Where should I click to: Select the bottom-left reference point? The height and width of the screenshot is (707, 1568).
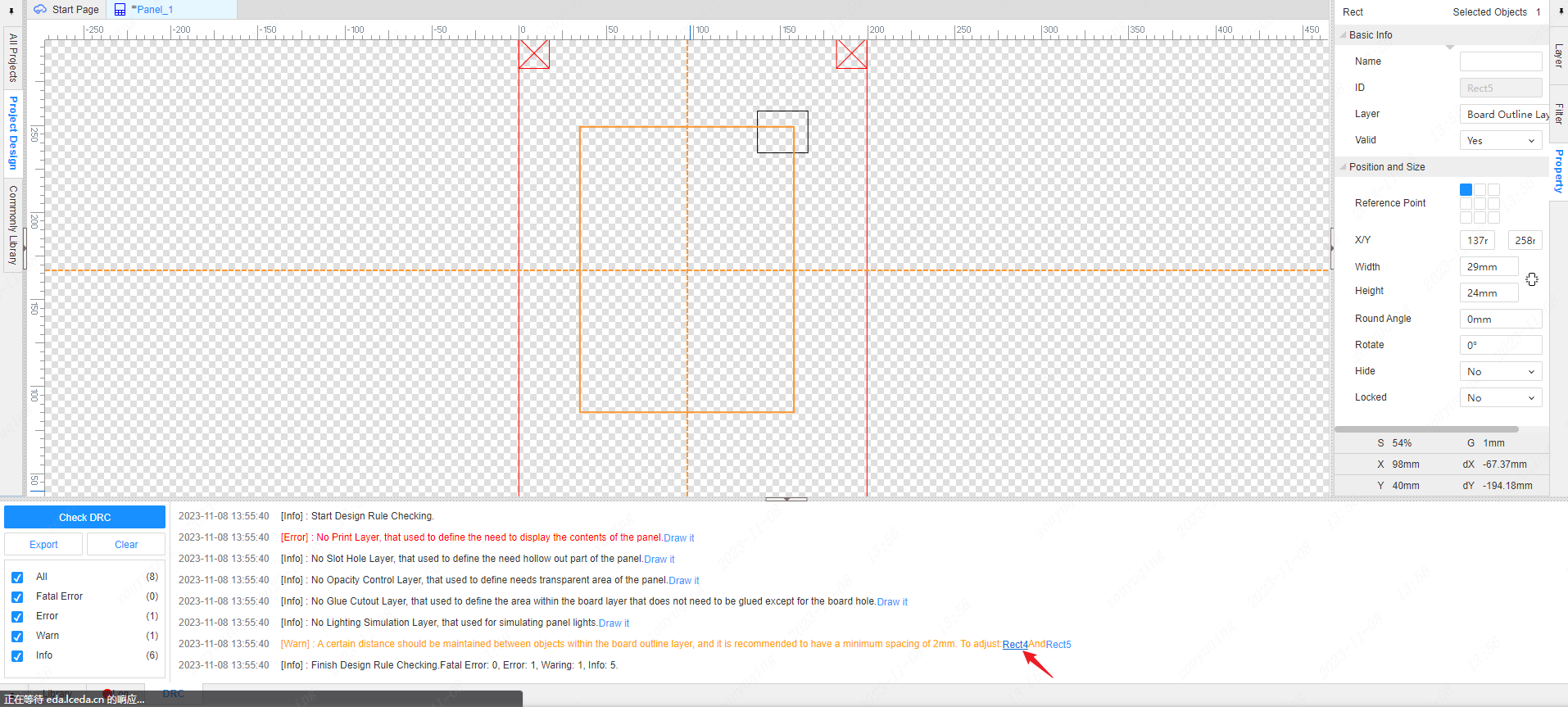click(x=1466, y=217)
